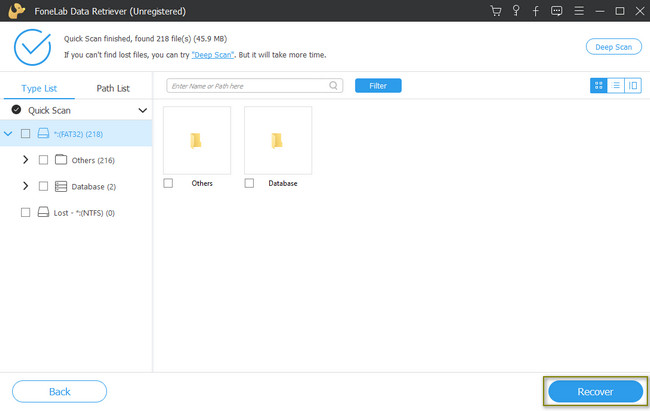
Task: Follow the "Deep Scan" hyperlink
Action: tap(213, 55)
